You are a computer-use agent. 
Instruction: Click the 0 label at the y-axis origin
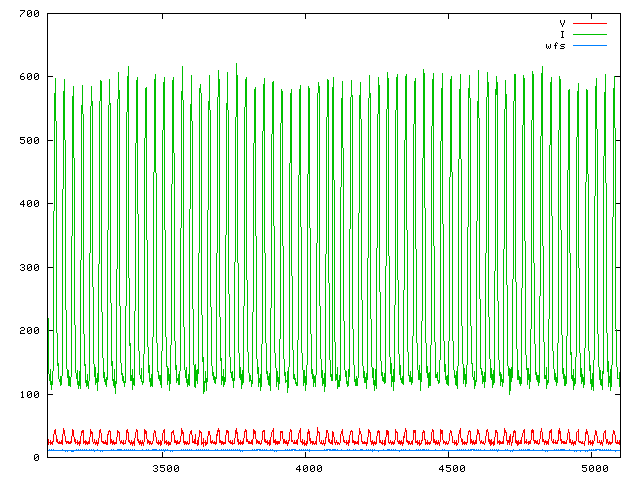tap(36, 457)
